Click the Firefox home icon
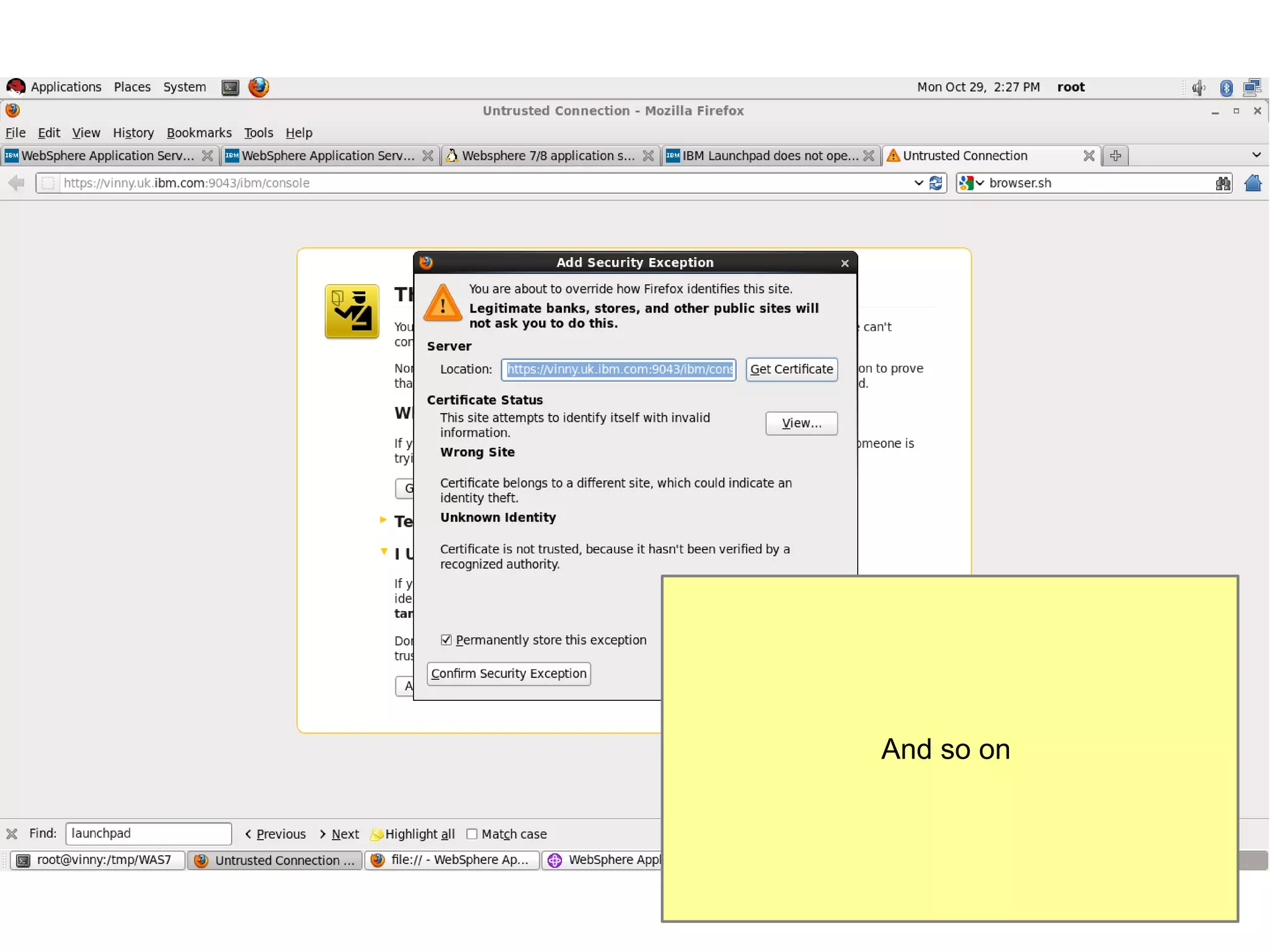1270x952 pixels. [x=1253, y=183]
